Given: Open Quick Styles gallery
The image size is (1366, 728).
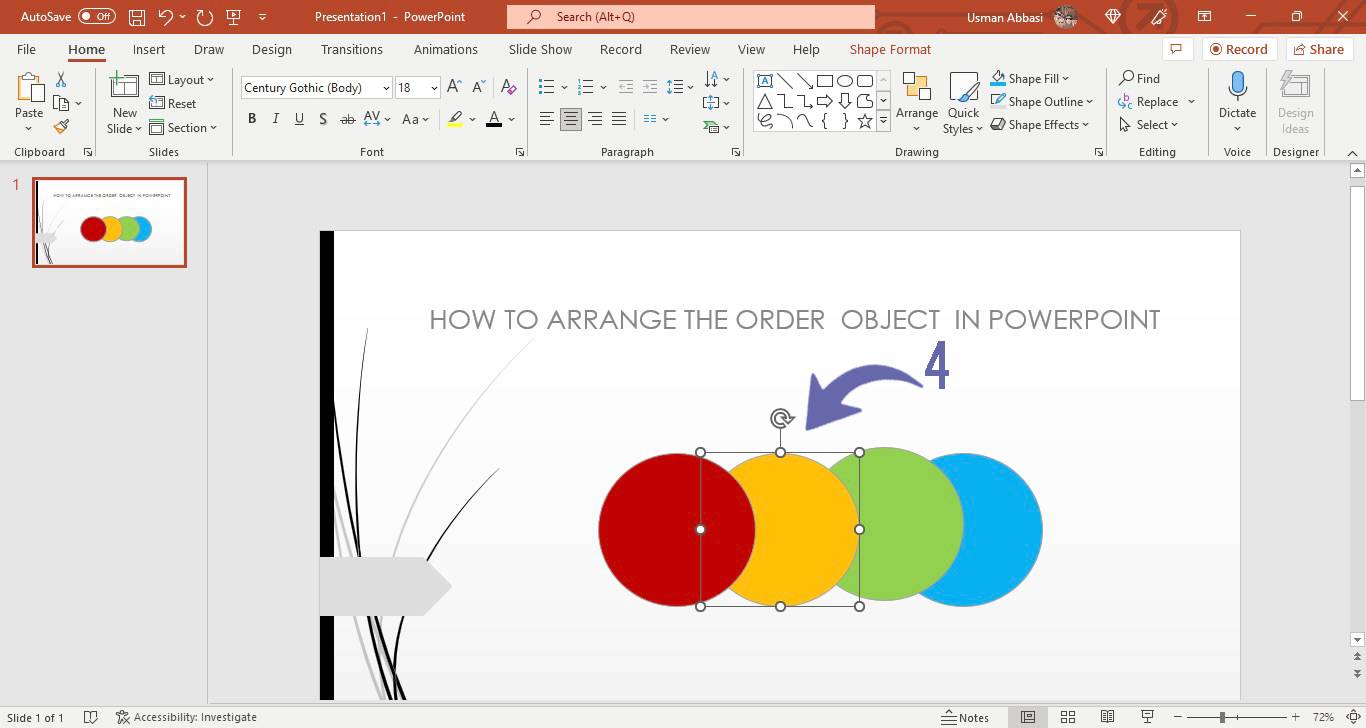Looking at the screenshot, I should click(964, 102).
